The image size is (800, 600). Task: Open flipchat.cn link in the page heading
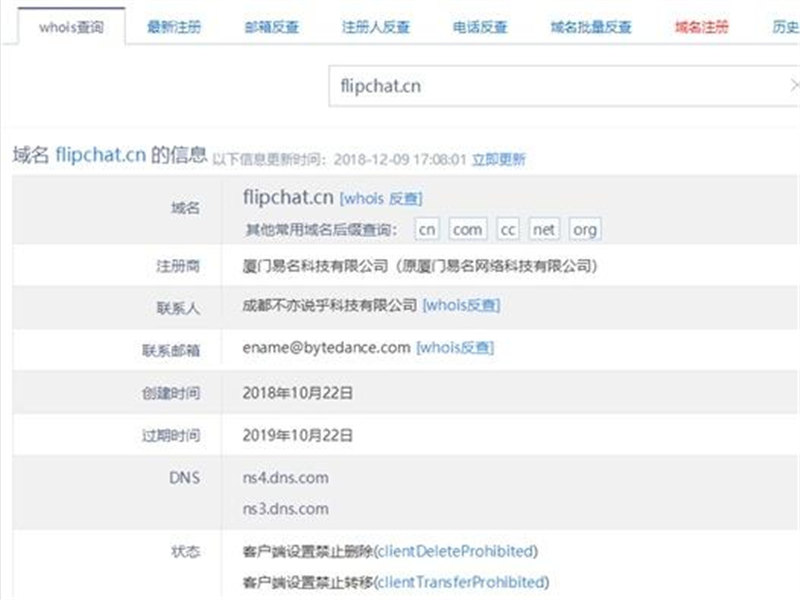coord(101,154)
